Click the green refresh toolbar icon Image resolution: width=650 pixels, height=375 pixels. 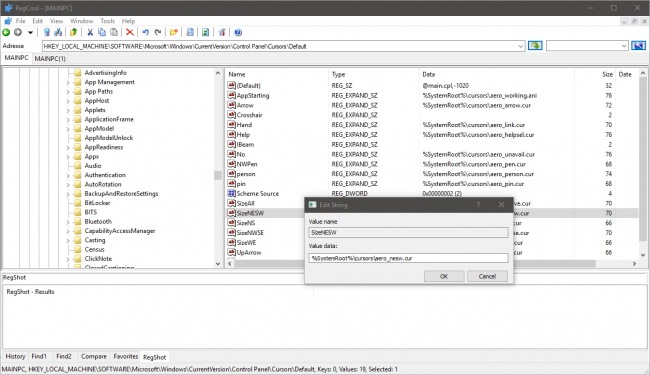click(x=205, y=32)
